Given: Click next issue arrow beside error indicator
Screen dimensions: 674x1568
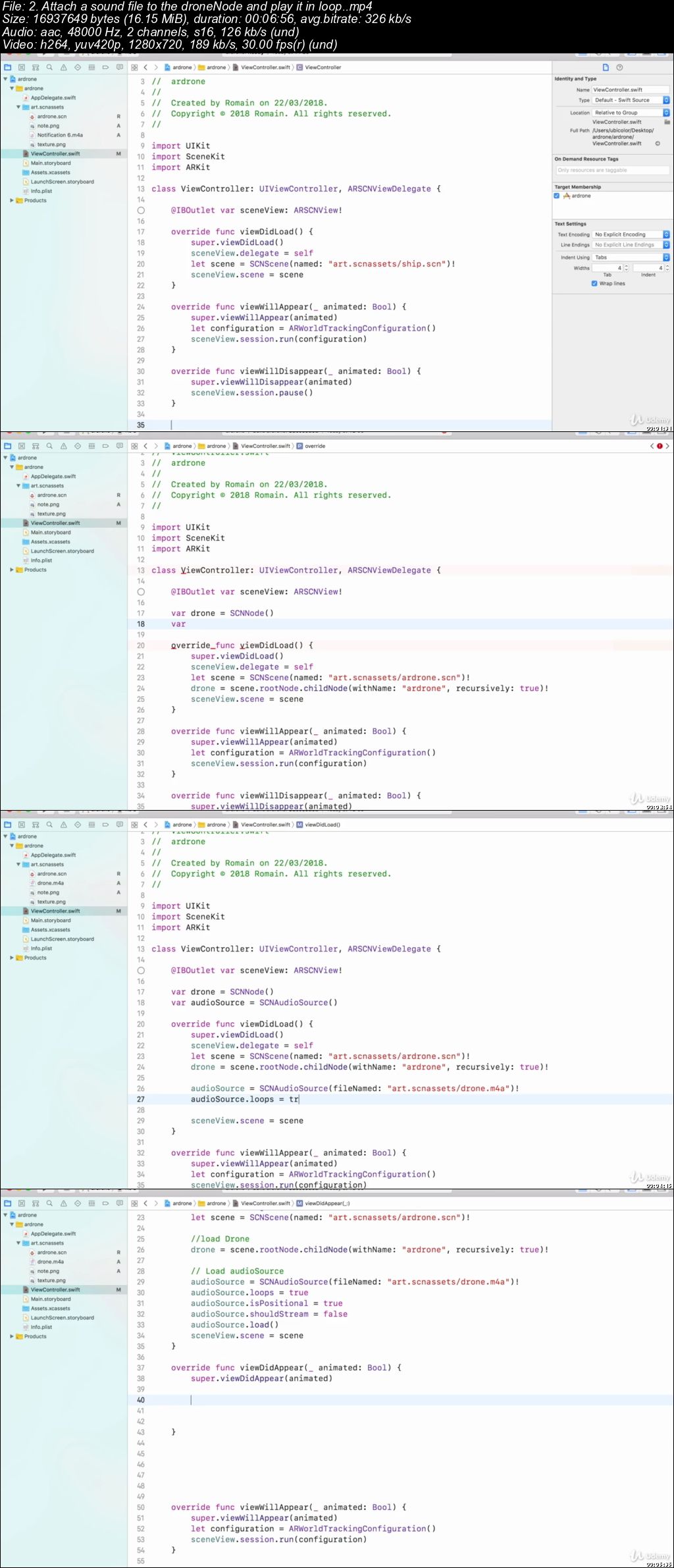Looking at the screenshot, I should pos(667,446).
